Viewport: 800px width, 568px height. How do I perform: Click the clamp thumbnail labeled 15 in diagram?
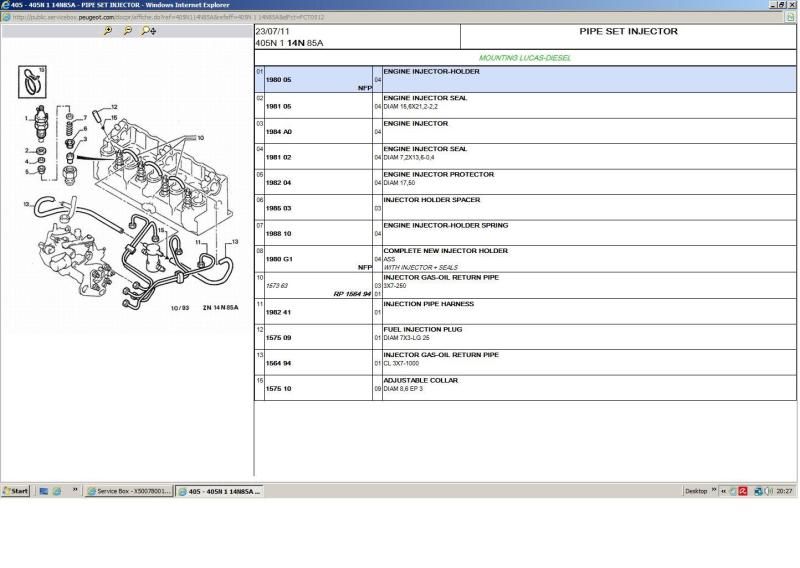tap(32, 82)
